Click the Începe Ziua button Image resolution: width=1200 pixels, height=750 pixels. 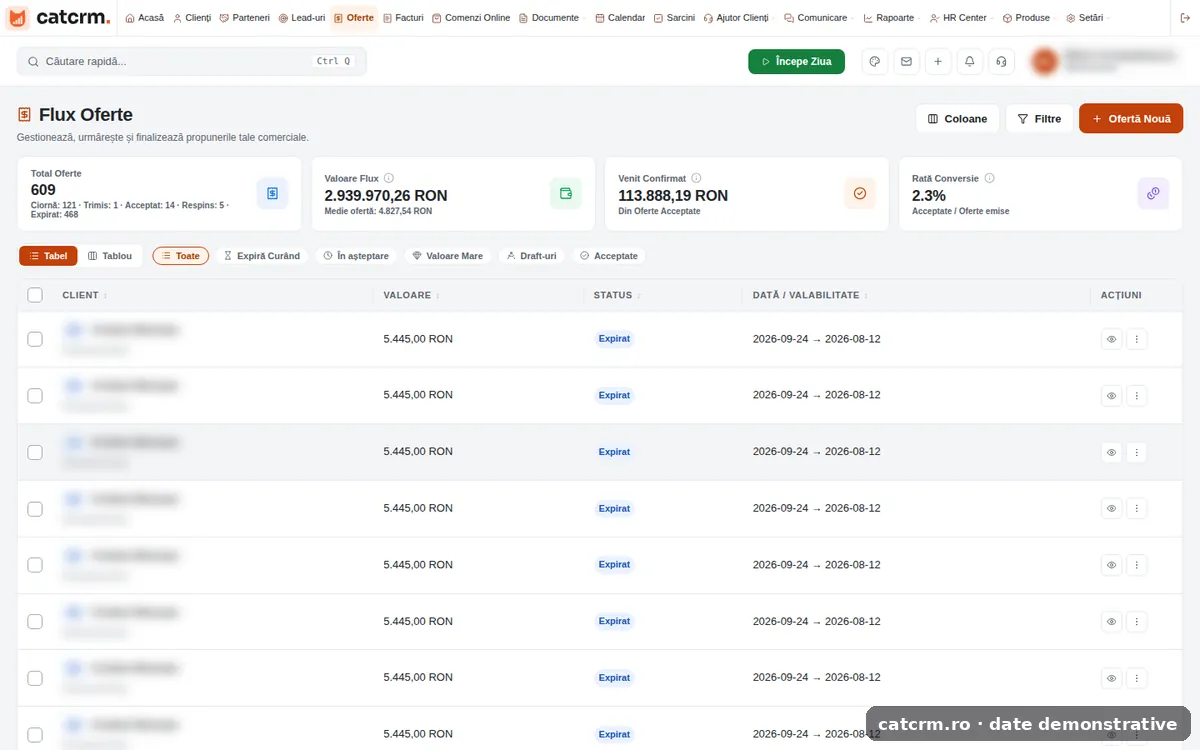796,61
